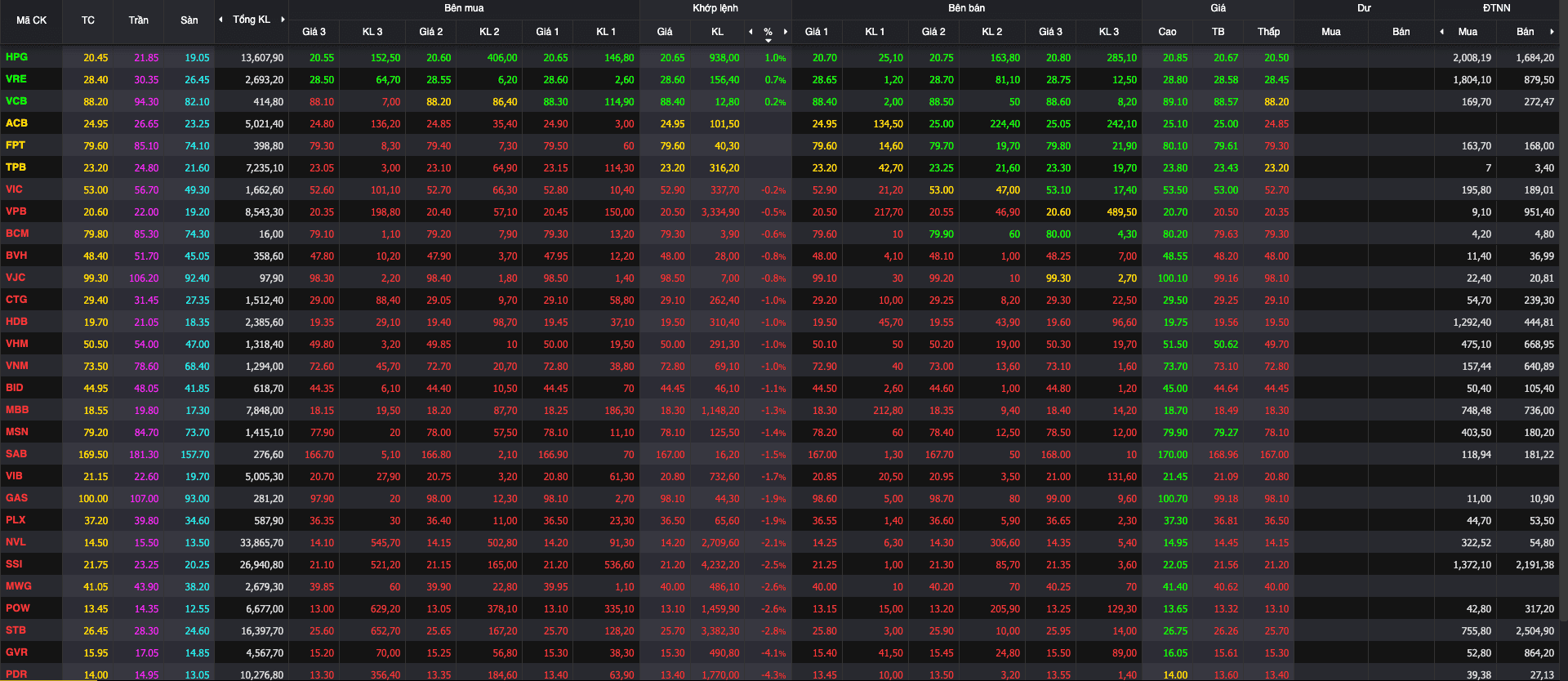The height and width of the screenshot is (681, 1568).
Task: Open the VRE stock symbol
Action: click(16, 79)
